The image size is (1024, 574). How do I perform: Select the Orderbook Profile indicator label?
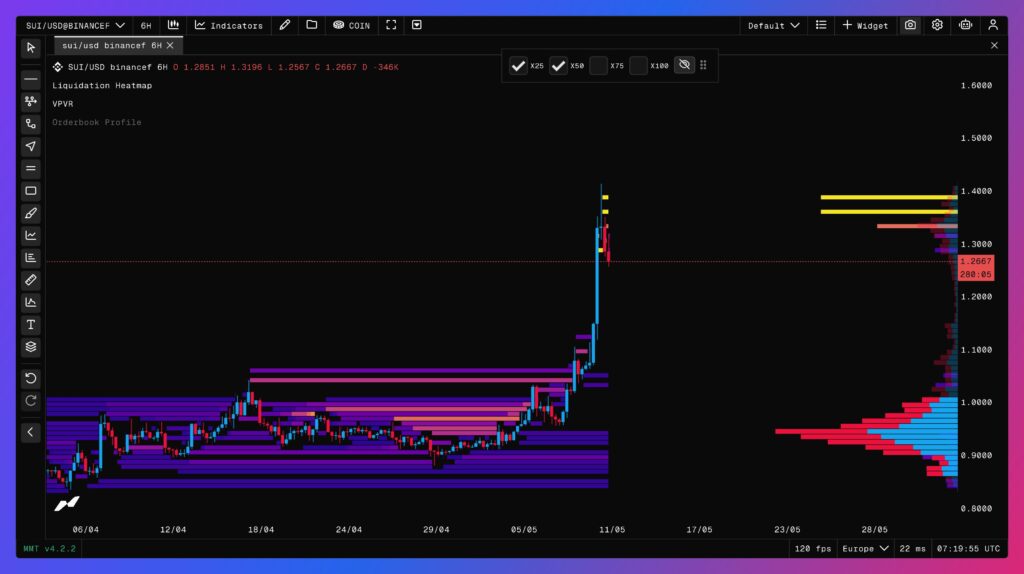pyautogui.click(x=97, y=122)
